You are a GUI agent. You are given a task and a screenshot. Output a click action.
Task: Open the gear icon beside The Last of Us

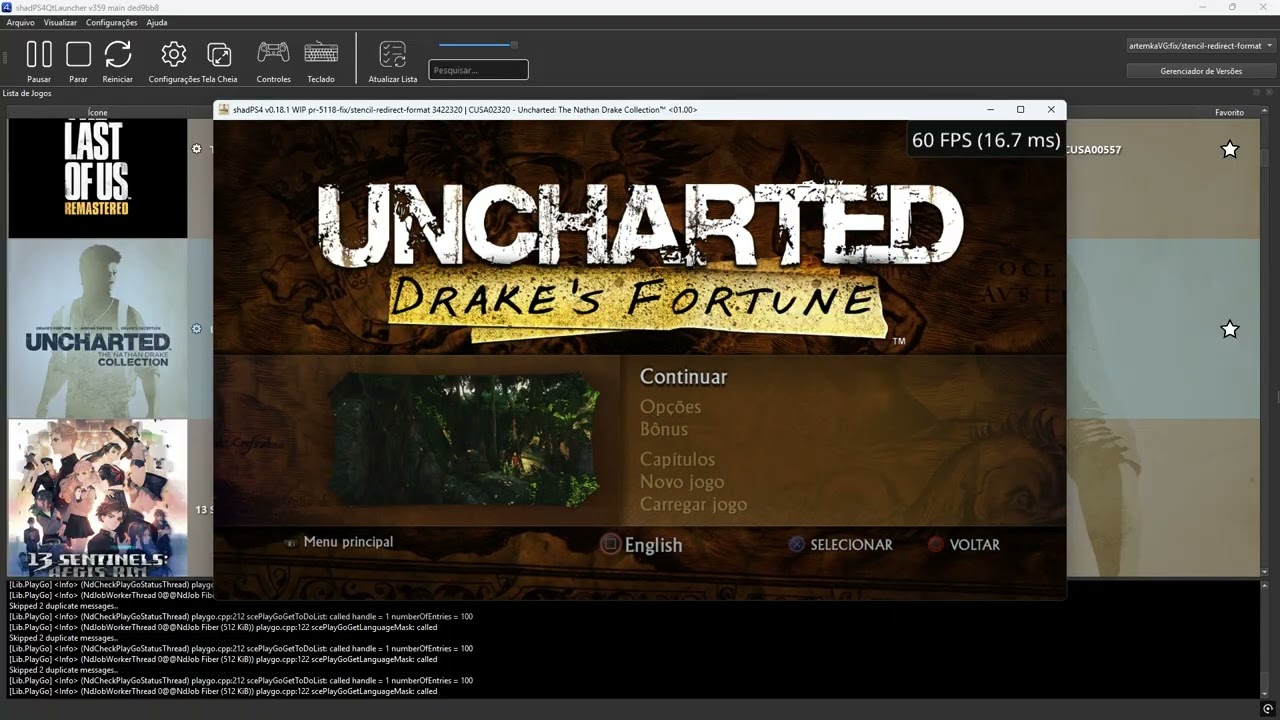[196, 149]
